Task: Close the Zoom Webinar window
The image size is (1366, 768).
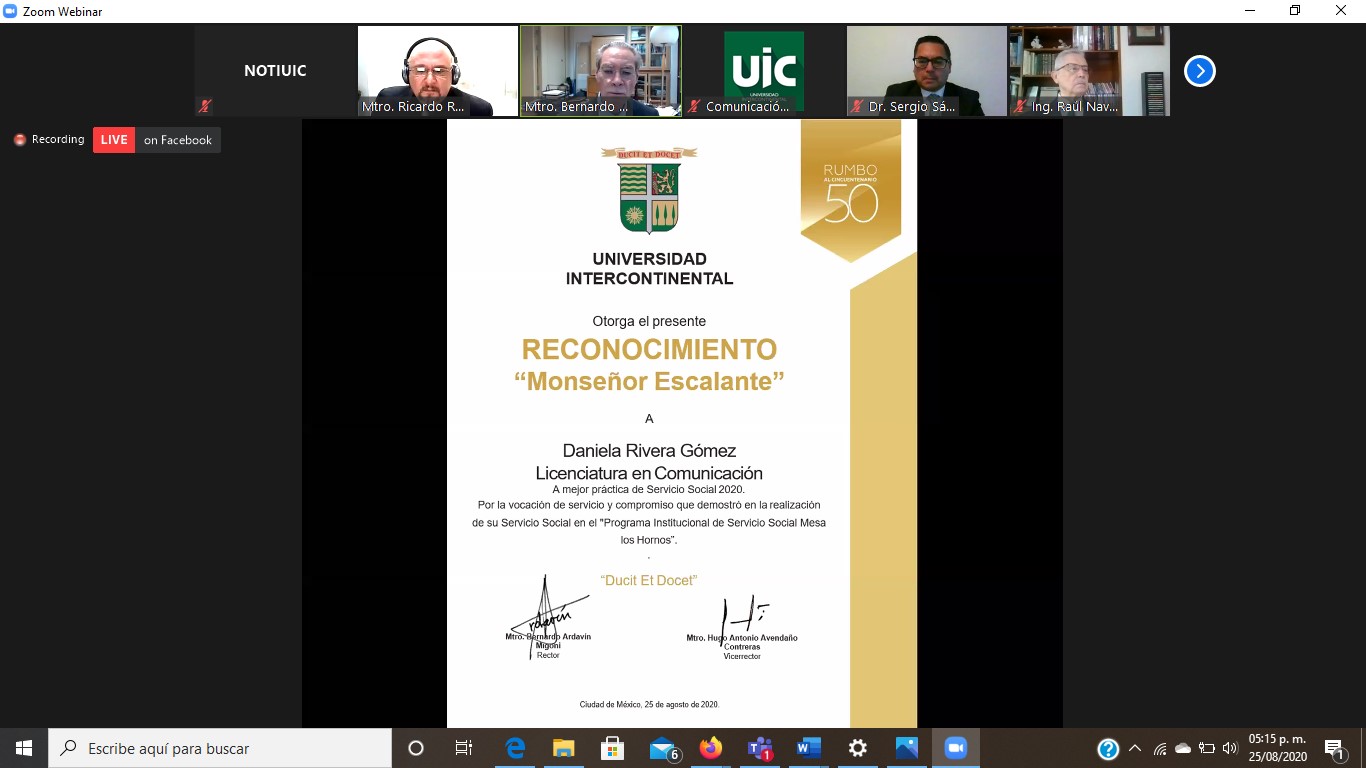Action: click(x=1342, y=11)
